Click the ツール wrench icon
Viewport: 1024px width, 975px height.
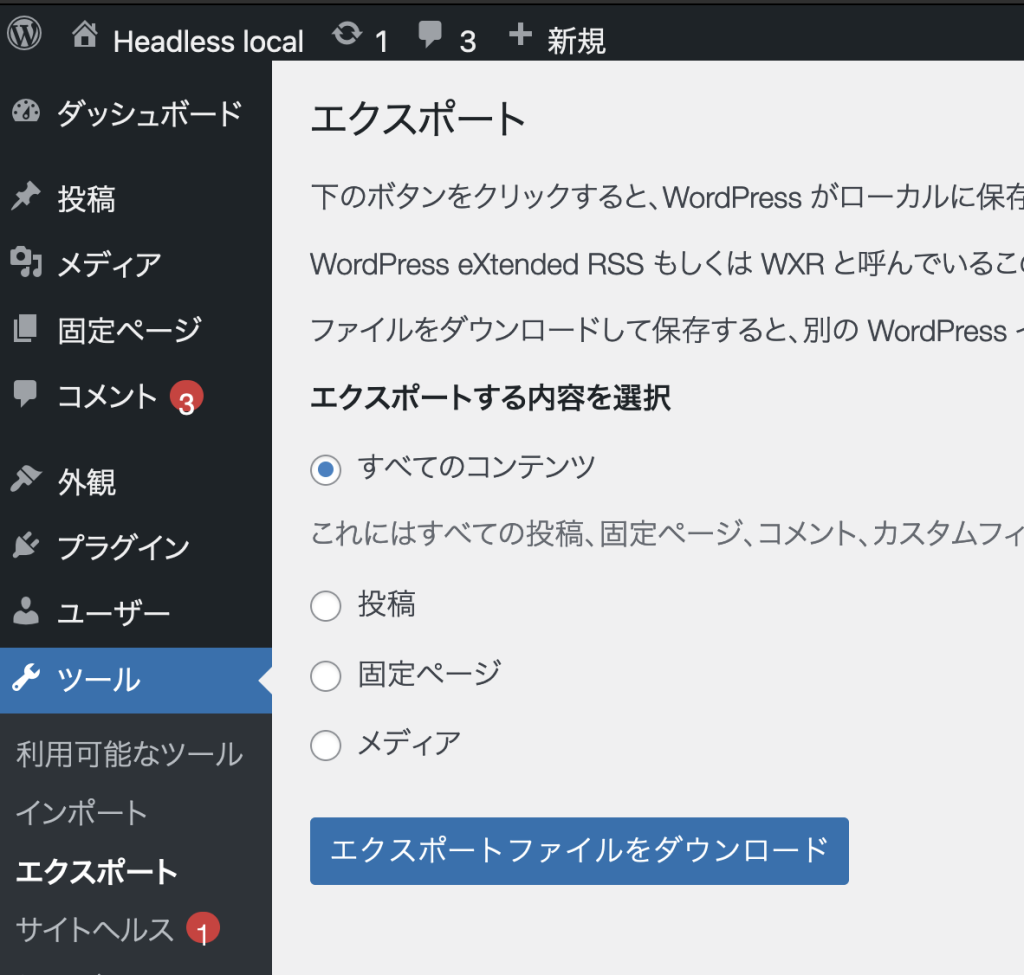[x=26, y=678]
